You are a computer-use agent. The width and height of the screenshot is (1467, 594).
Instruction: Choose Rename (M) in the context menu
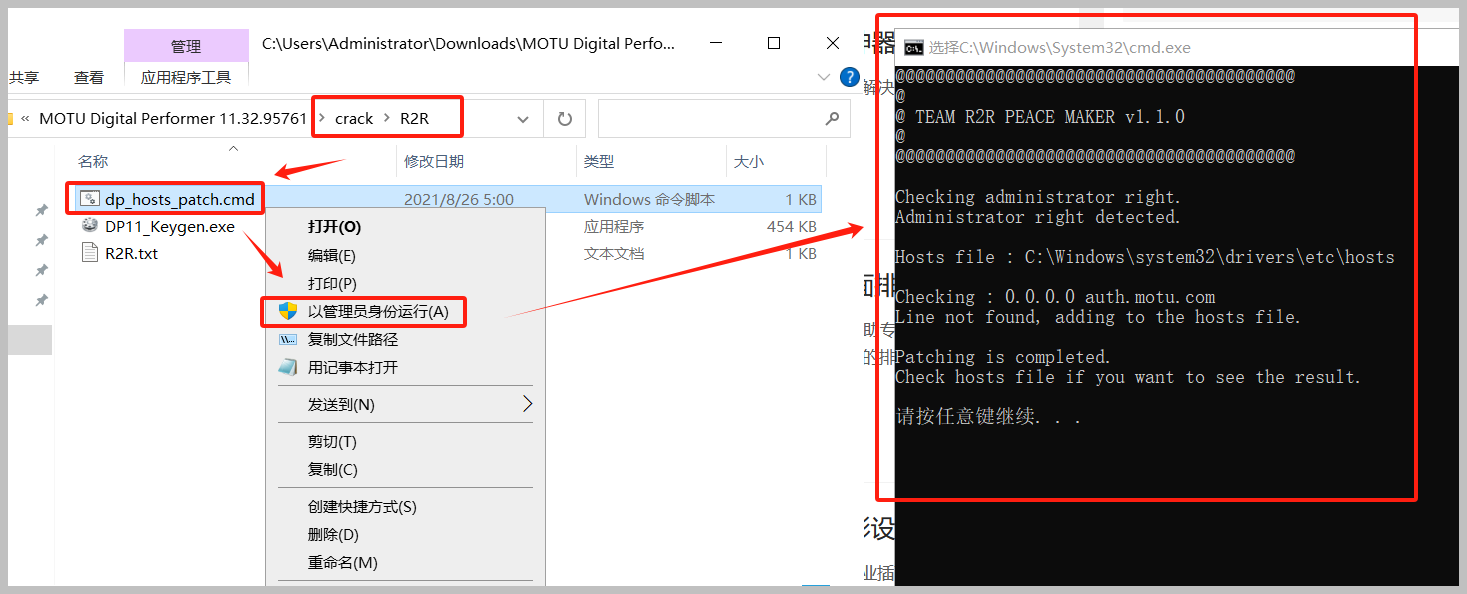pyautogui.click(x=343, y=563)
